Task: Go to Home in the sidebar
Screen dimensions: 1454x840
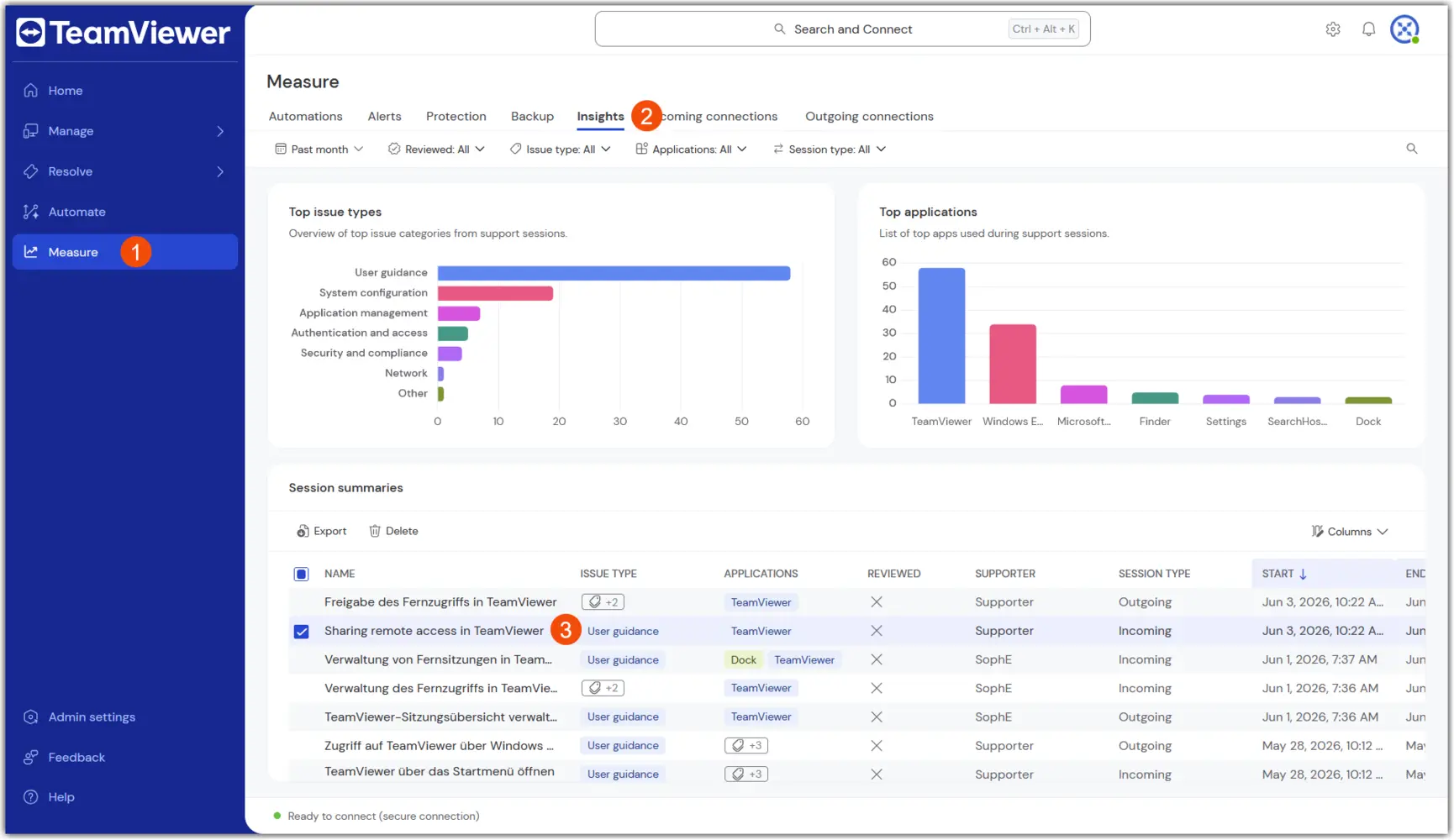Action: [65, 91]
